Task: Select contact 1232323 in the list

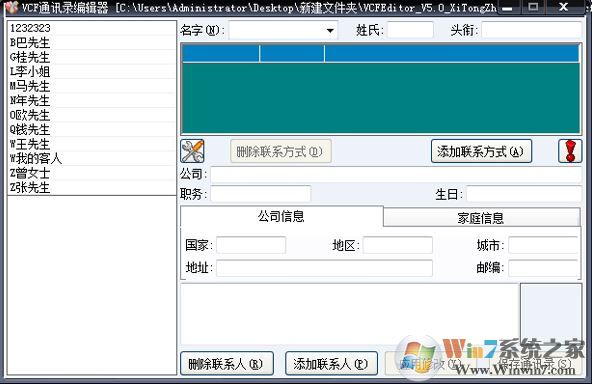Action: [x=92, y=28]
